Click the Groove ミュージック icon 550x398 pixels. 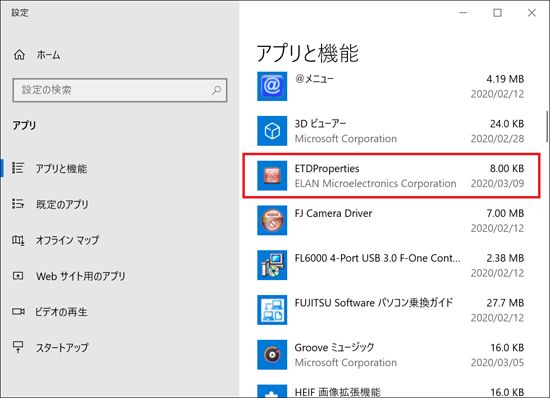[272, 355]
